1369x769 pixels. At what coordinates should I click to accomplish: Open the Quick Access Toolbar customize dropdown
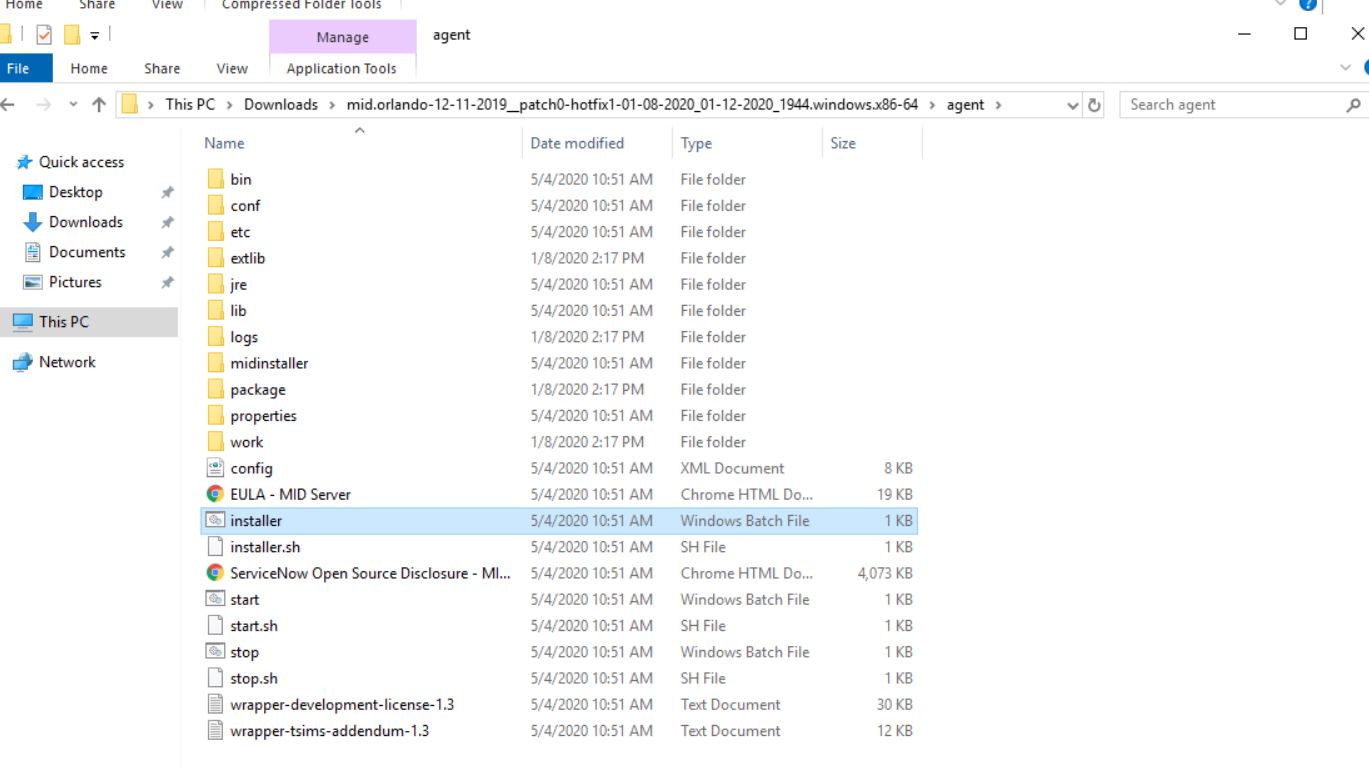[94, 36]
